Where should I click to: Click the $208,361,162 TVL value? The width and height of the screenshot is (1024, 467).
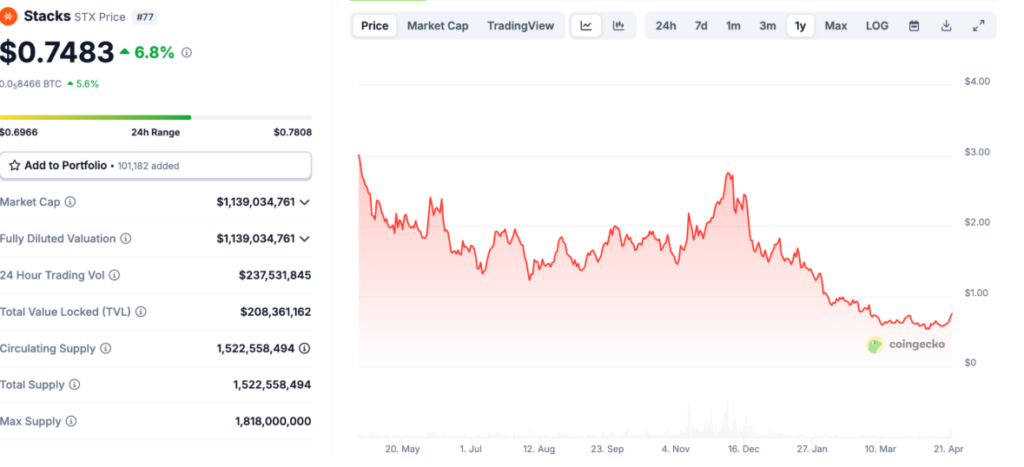[276, 312]
